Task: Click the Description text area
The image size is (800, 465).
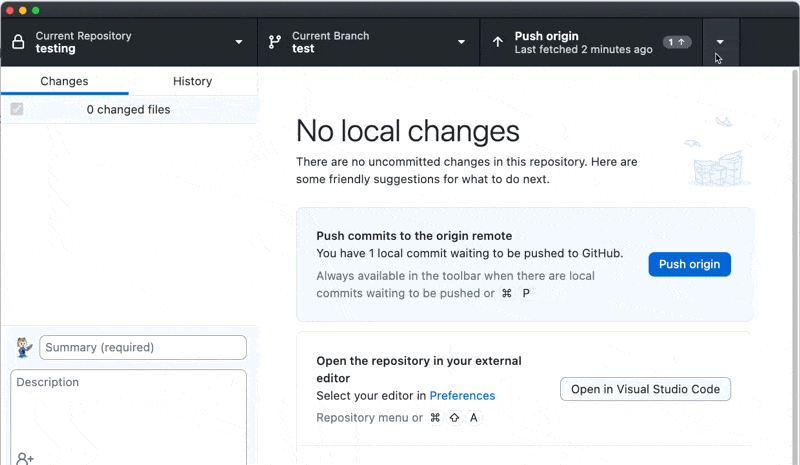Action: coord(129,418)
